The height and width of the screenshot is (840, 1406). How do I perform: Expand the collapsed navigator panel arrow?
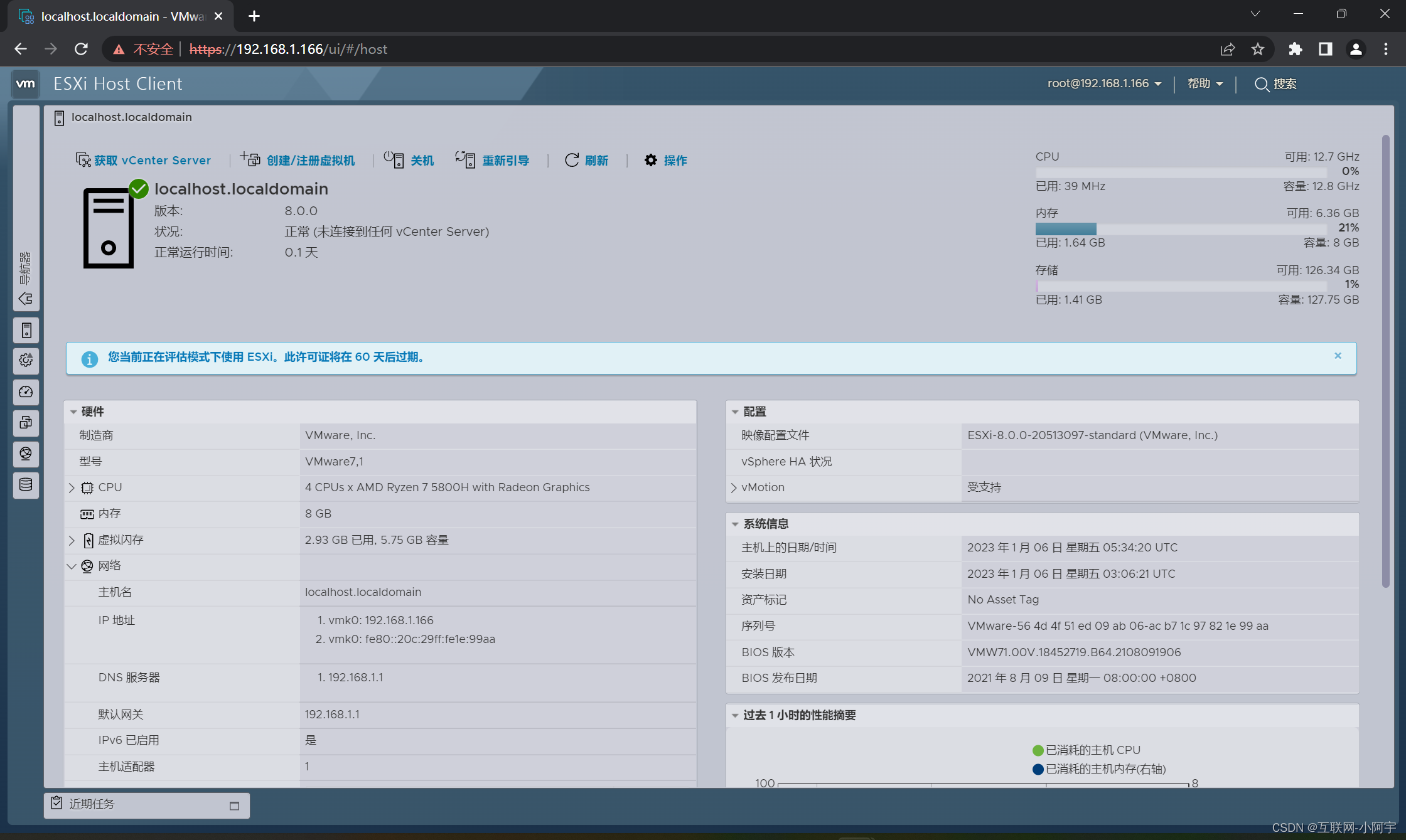(x=26, y=299)
